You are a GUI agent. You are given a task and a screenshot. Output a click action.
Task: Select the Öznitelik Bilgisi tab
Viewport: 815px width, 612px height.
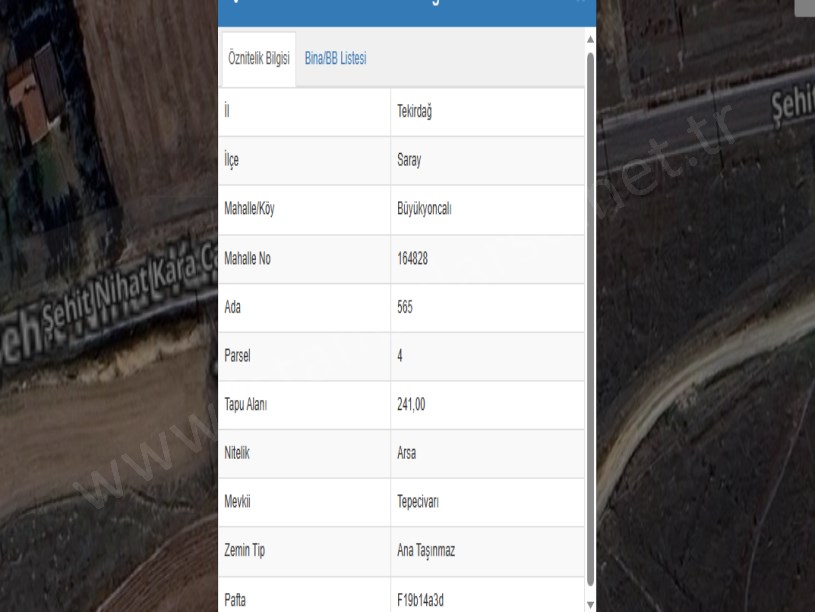(x=258, y=59)
